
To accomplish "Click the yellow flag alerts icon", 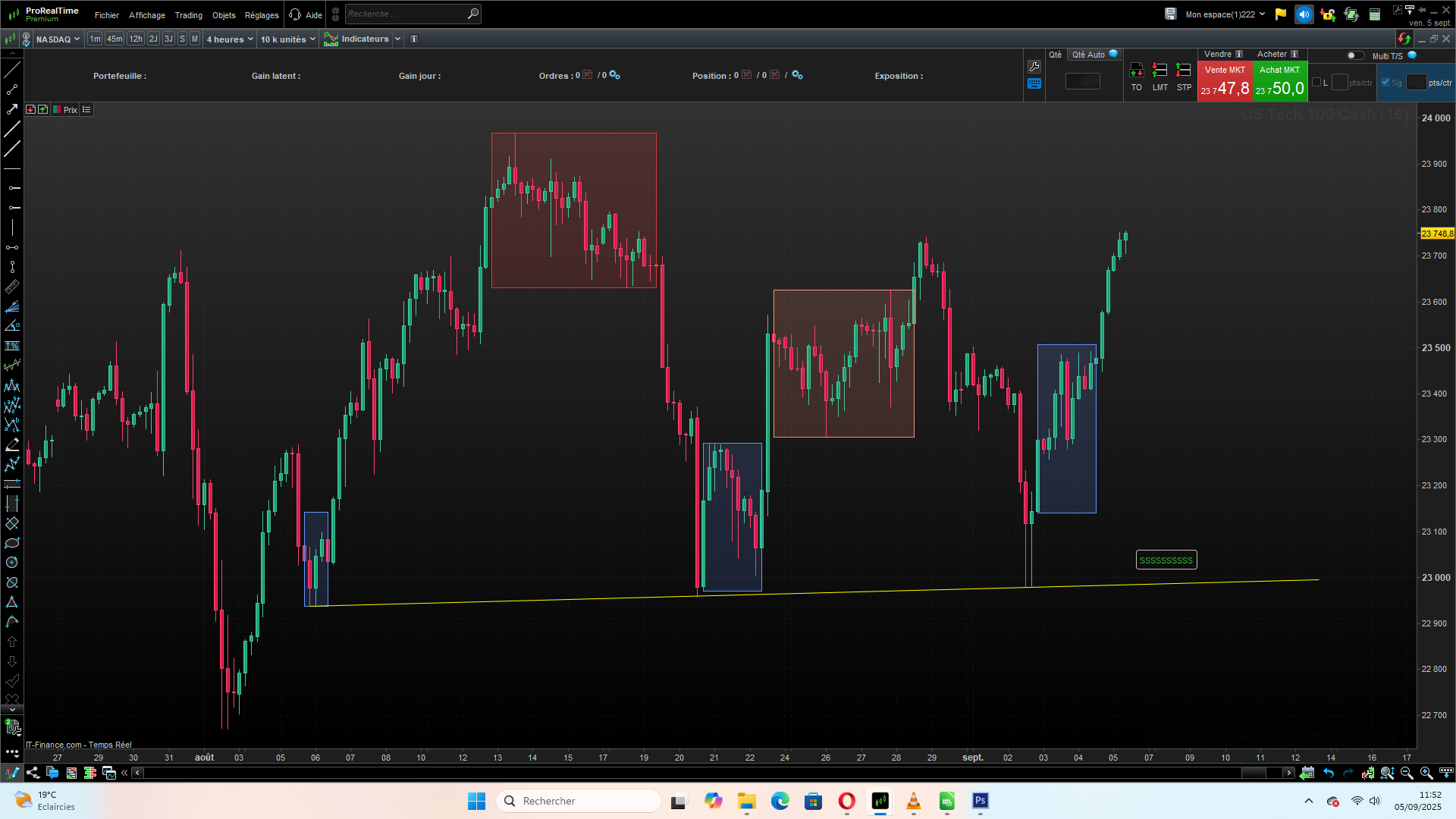I will [1281, 14].
